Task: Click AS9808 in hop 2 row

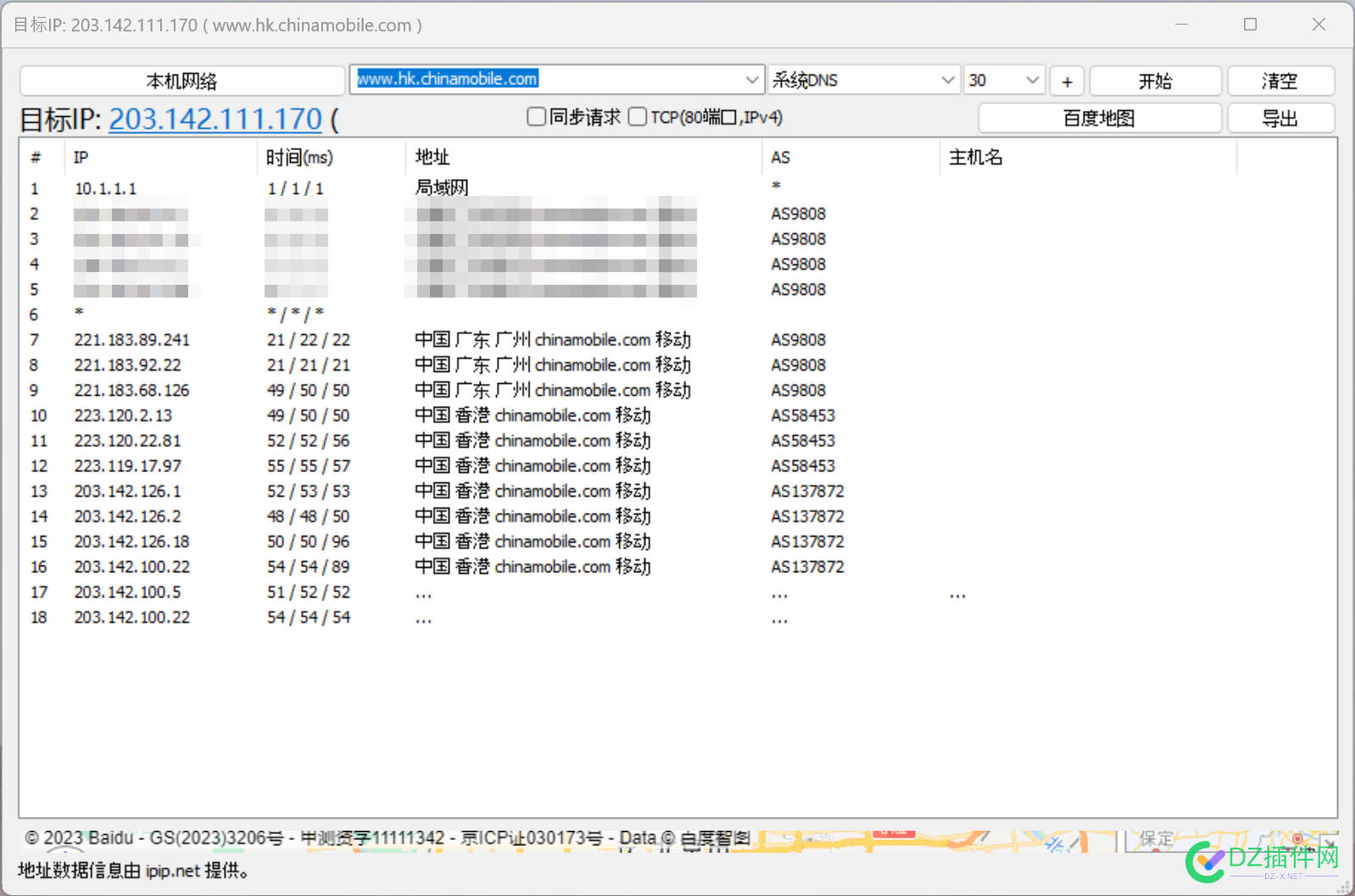Action: click(798, 214)
